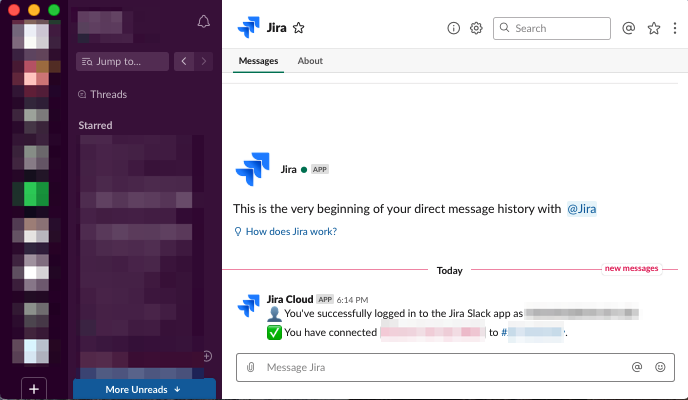688x400 pixels.
Task: Attach a file using paperclip icon
Action: 251,367
